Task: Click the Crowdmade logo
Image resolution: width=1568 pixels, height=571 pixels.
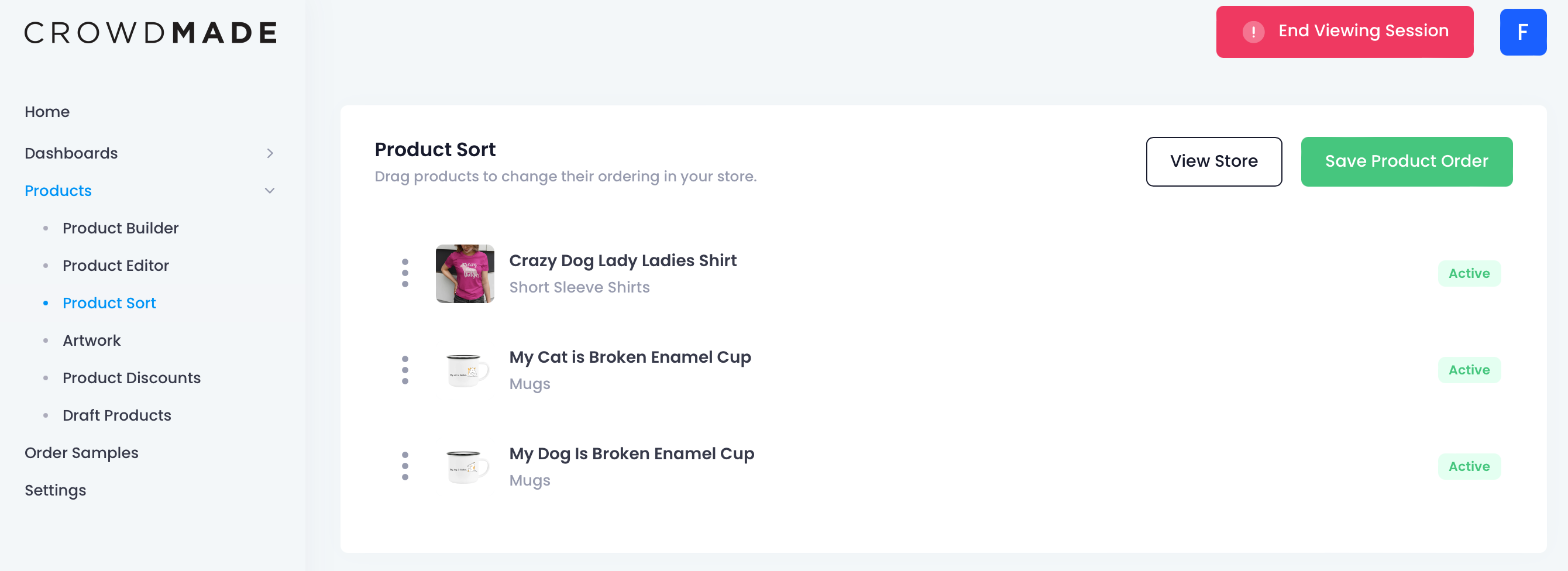Action: click(x=150, y=33)
